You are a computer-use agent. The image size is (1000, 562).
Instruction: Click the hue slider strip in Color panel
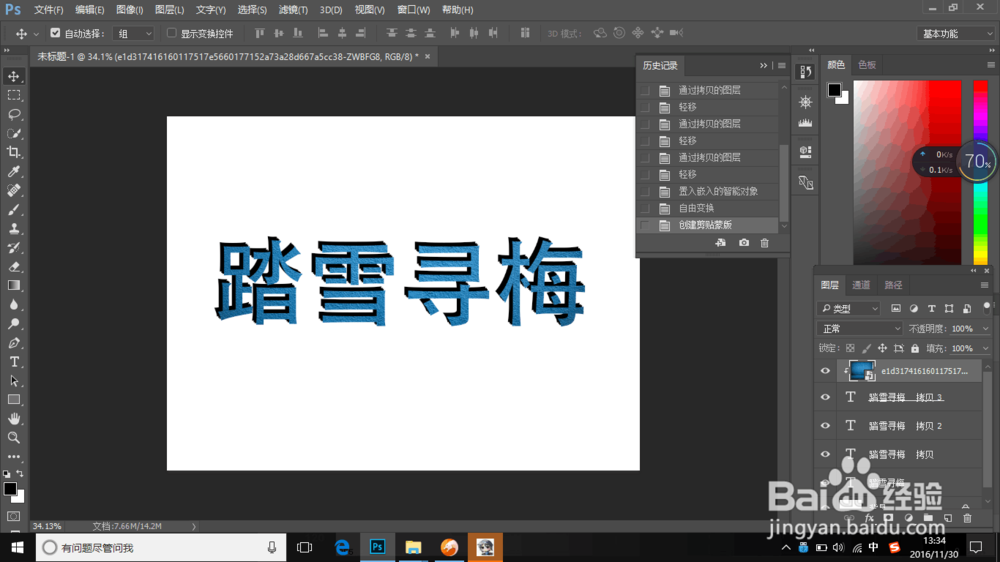click(x=980, y=172)
